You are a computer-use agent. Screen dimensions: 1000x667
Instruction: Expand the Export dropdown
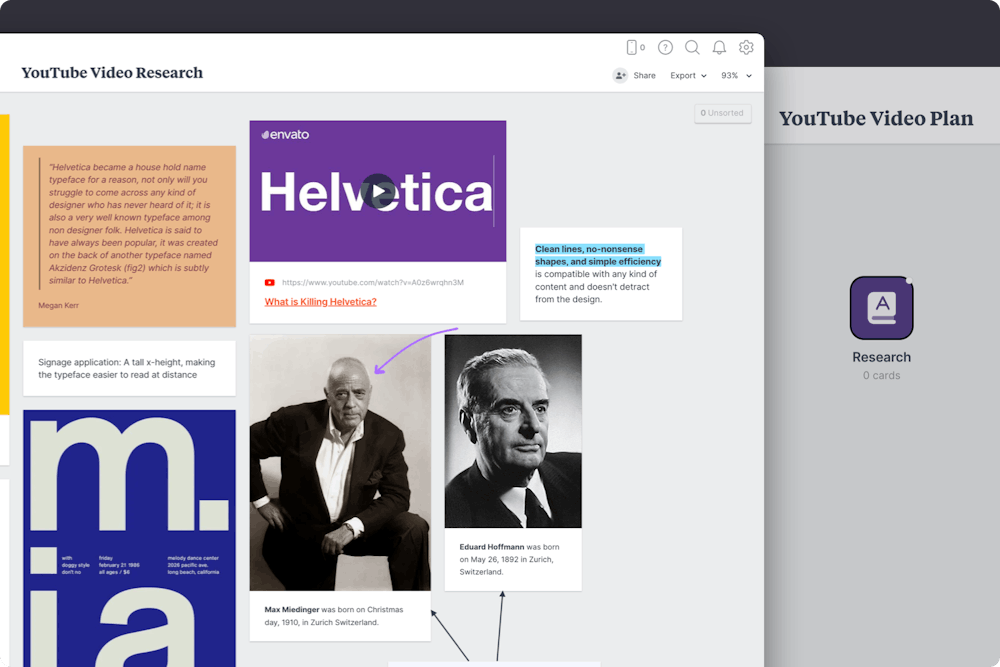tap(688, 75)
